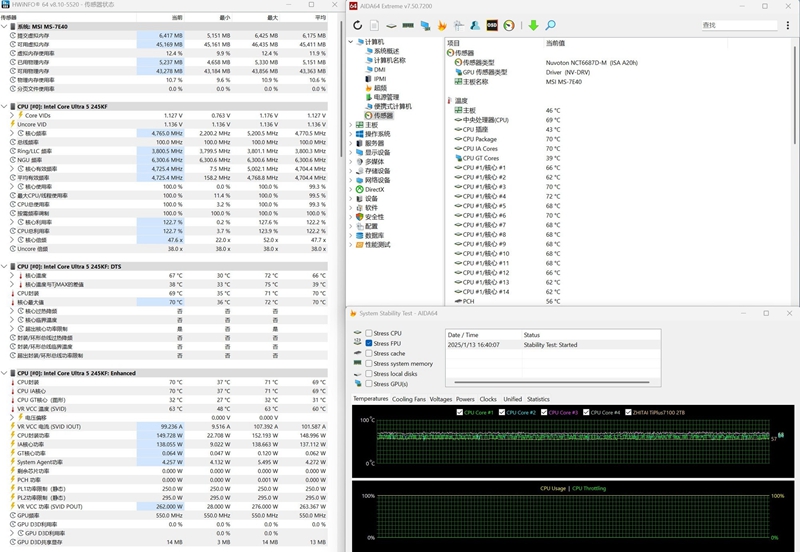800x552 pixels.
Task: Enable the Stress GPU(s) checkbox
Action: click(x=369, y=384)
